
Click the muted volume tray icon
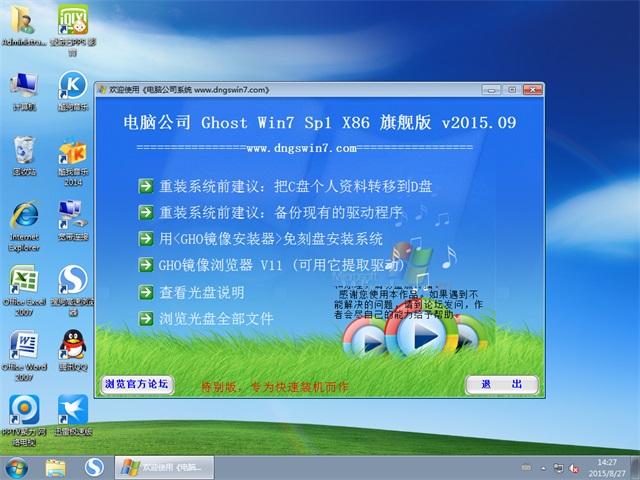pyautogui.click(x=574, y=468)
